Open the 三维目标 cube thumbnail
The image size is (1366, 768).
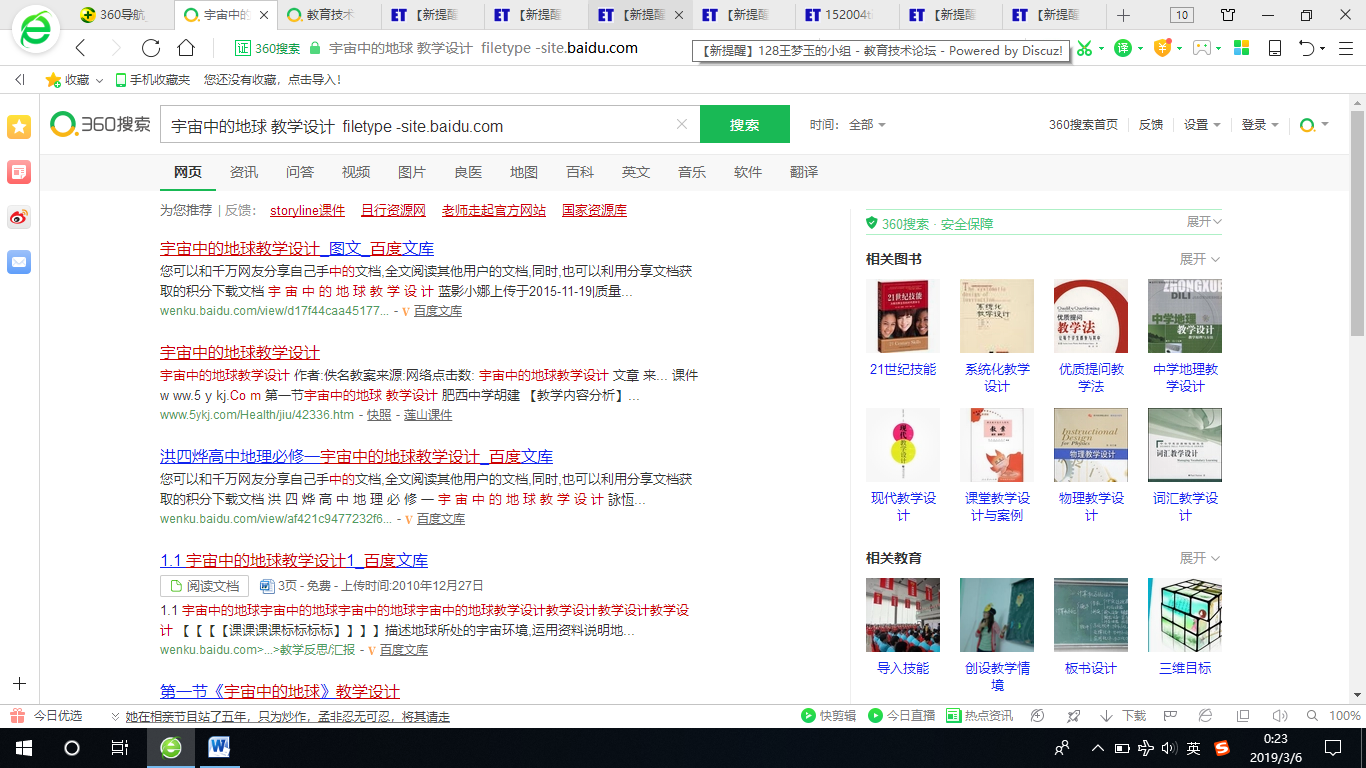1185,615
